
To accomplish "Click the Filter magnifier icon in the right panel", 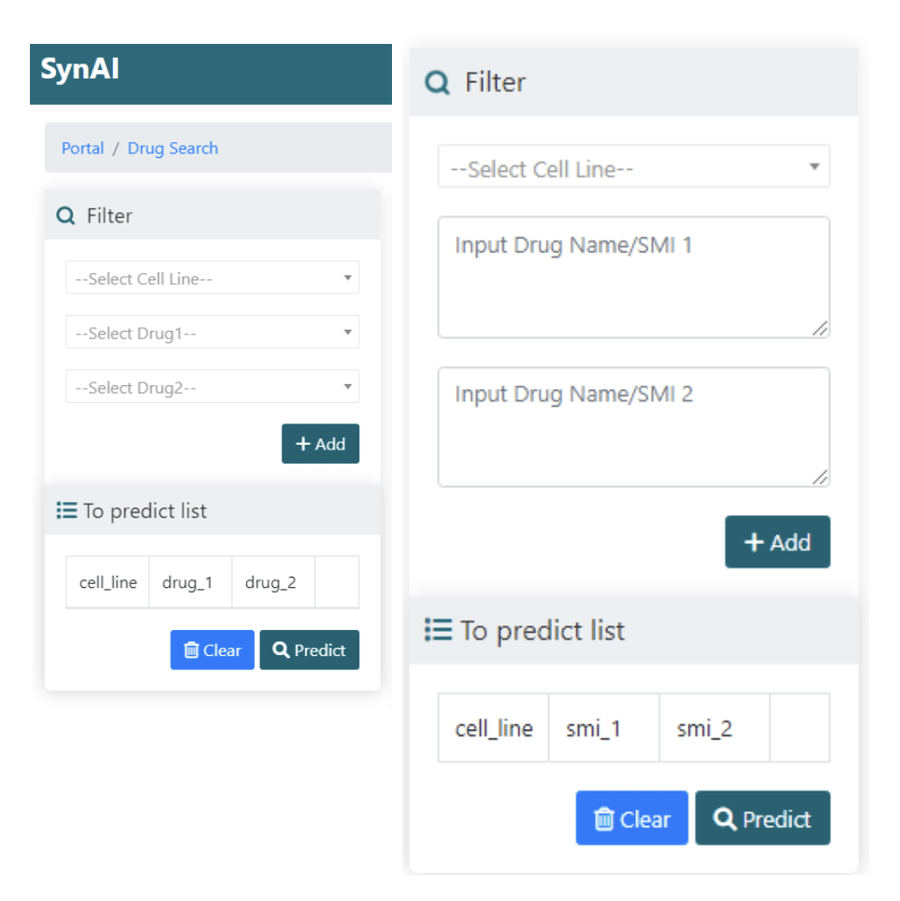I will (436, 83).
